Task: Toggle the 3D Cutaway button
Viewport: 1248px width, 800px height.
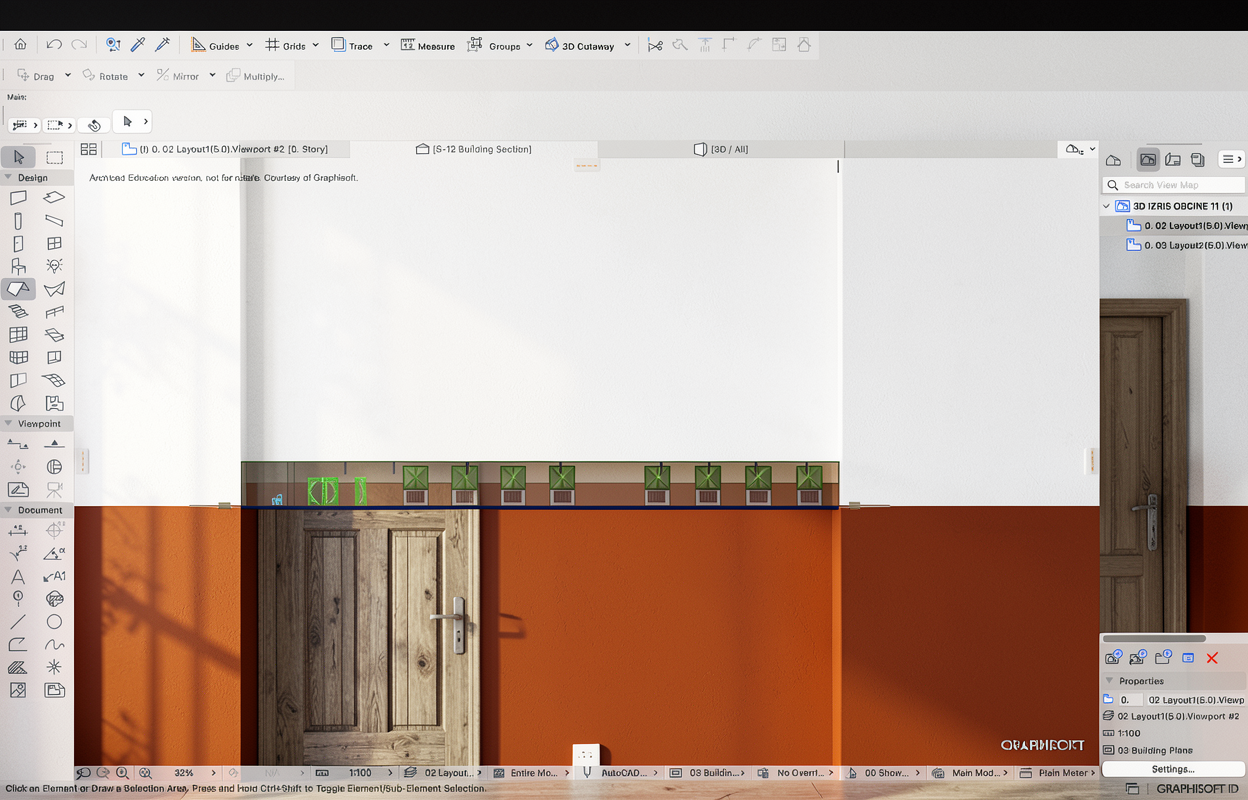Action: tap(580, 45)
